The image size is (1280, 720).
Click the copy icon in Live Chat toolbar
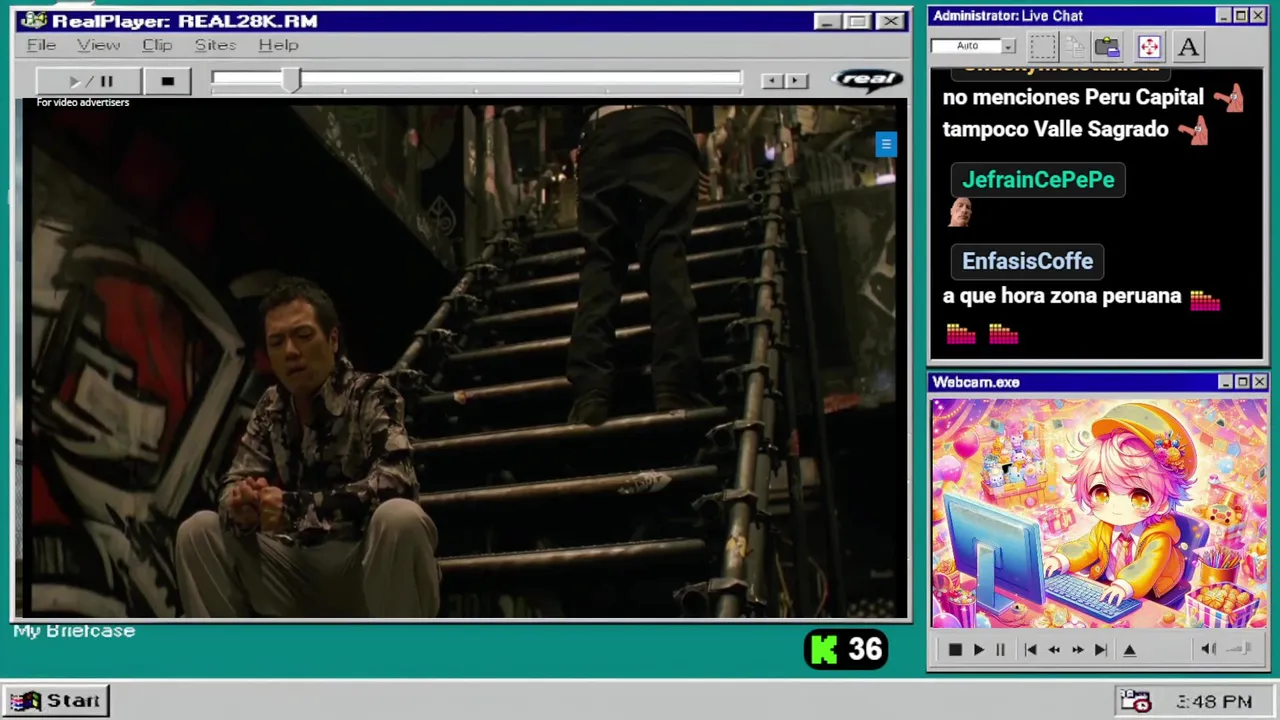coord(1075,46)
